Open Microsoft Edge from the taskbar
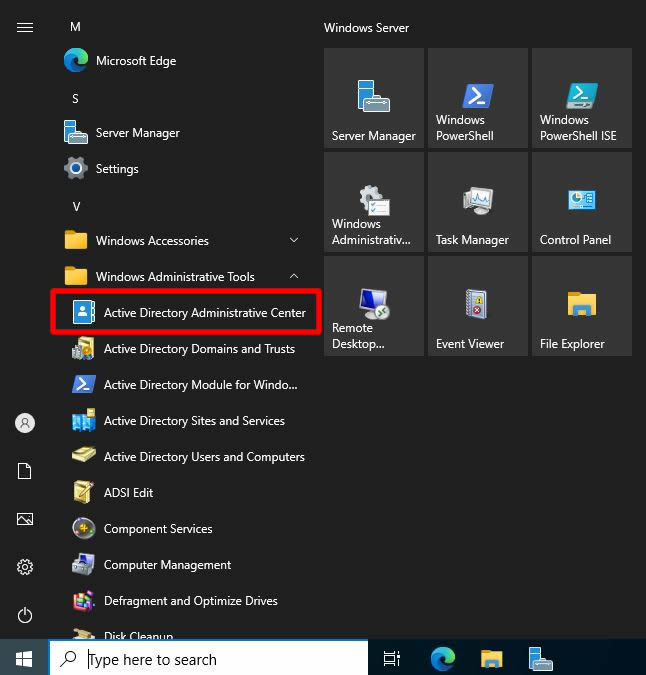646x675 pixels. 443,659
